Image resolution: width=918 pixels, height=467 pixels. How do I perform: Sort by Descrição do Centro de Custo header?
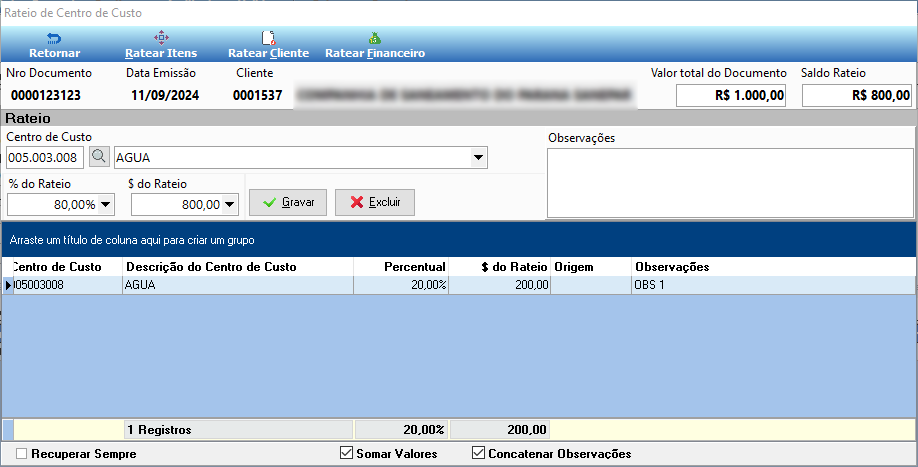pyautogui.click(x=238, y=267)
